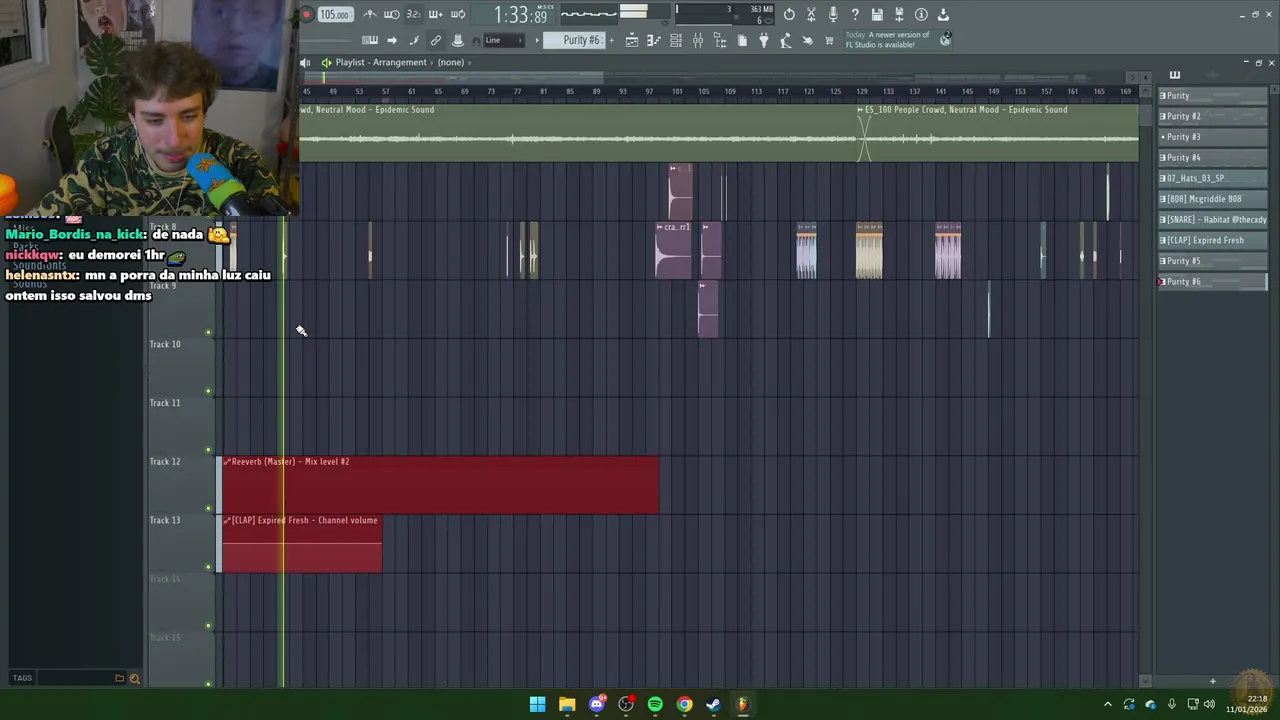Mute Track 12 with its green dot
This screenshot has height=720, width=1280.
[x=209, y=508]
